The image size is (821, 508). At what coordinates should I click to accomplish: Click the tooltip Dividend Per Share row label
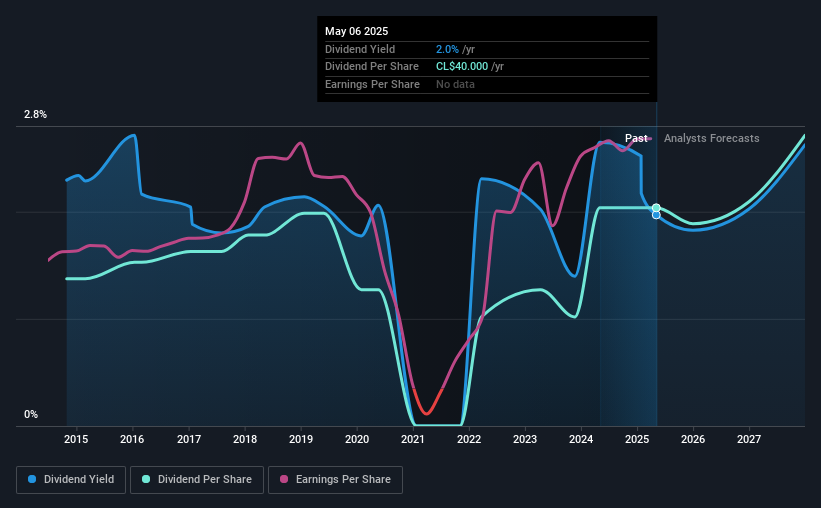pyautogui.click(x=372, y=67)
